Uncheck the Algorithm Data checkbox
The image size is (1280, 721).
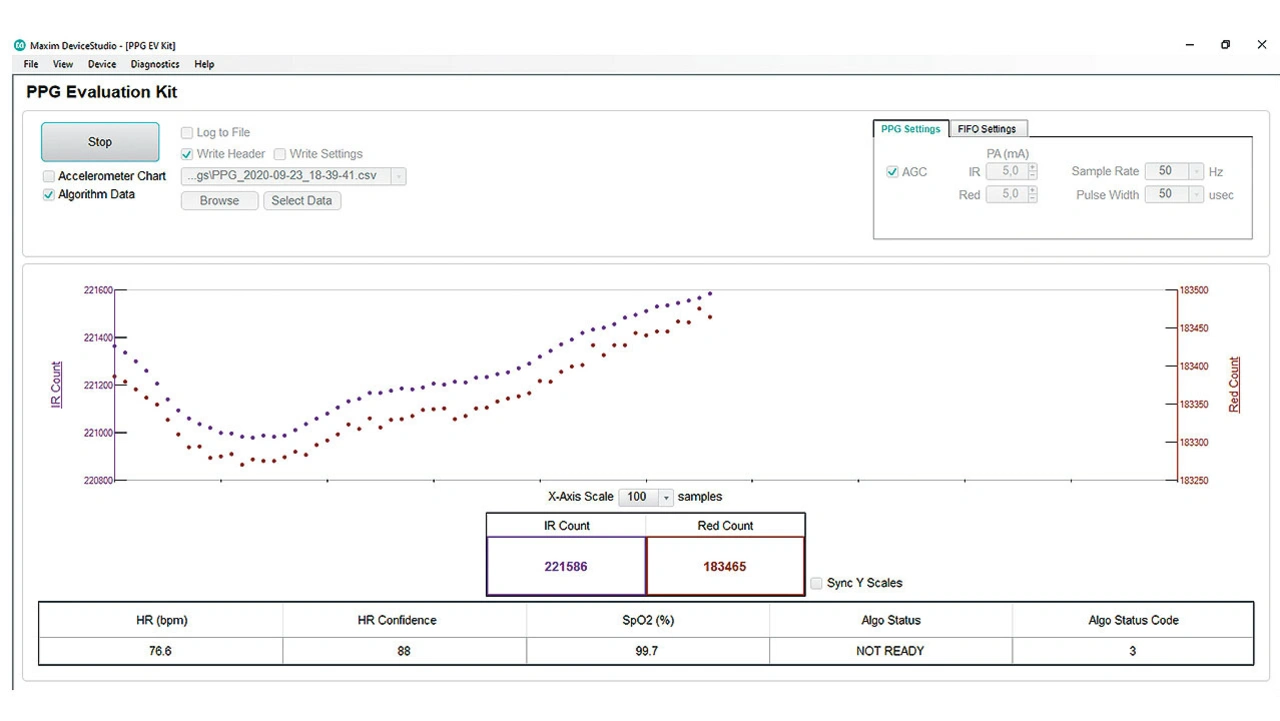[49, 195]
